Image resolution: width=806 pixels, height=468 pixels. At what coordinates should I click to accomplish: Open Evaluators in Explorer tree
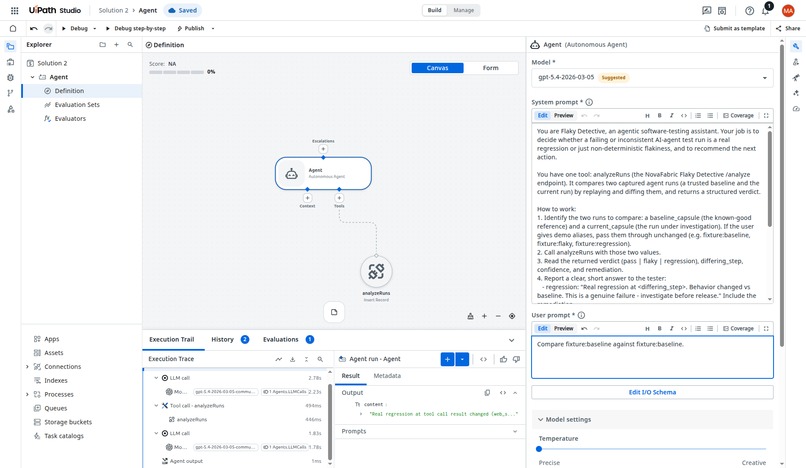pyautogui.click(x=70, y=118)
